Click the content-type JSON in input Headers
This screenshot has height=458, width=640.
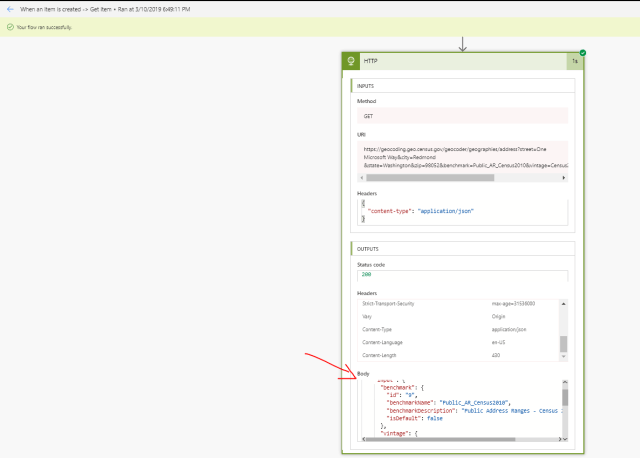click(420, 211)
